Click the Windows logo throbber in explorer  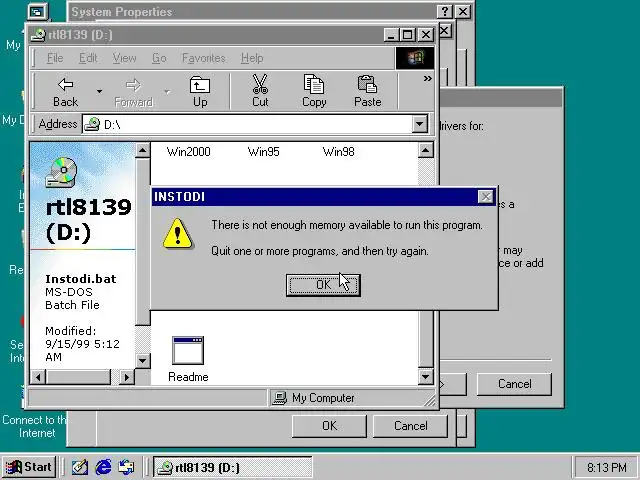(415, 58)
